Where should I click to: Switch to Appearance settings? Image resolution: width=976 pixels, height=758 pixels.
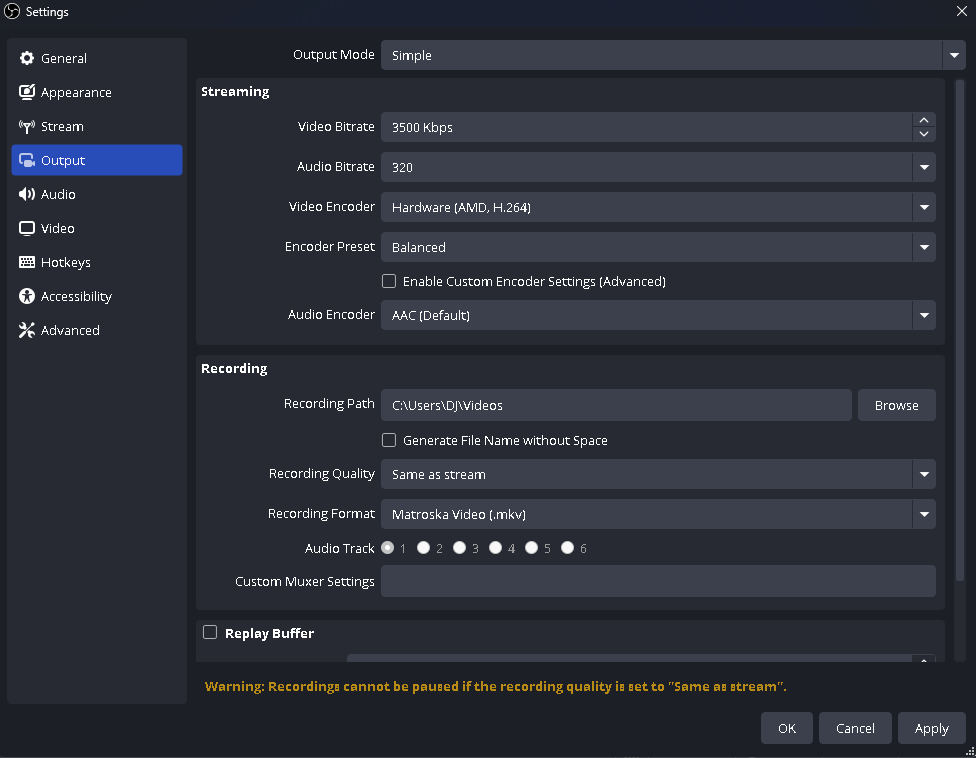click(97, 92)
